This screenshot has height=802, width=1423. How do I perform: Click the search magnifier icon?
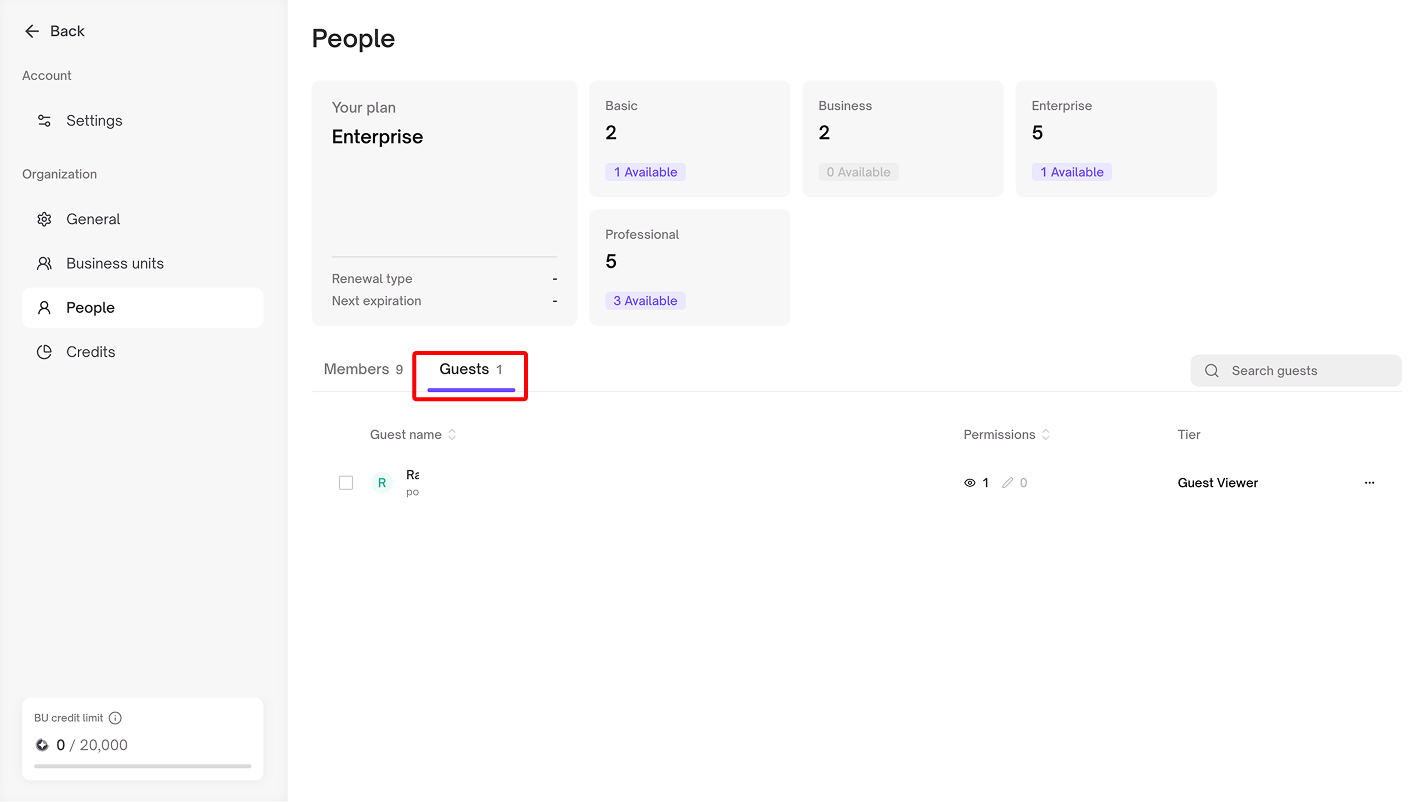tap(1211, 371)
